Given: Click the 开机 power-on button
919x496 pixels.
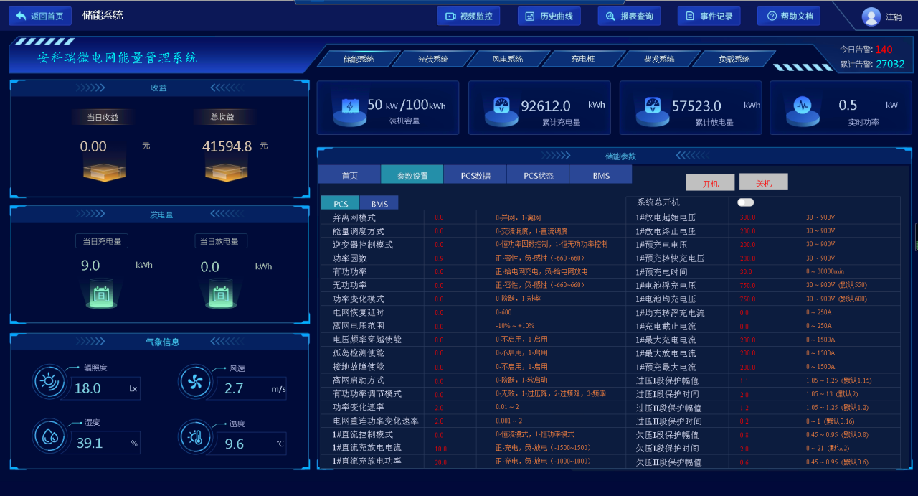Looking at the screenshot, I should [710, 183].
